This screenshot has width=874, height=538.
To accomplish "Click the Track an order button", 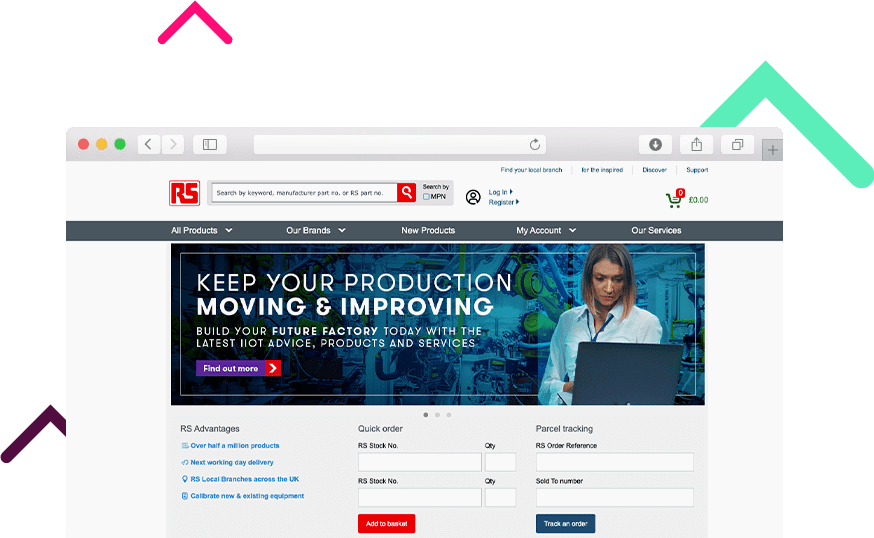I will [565, 524].
